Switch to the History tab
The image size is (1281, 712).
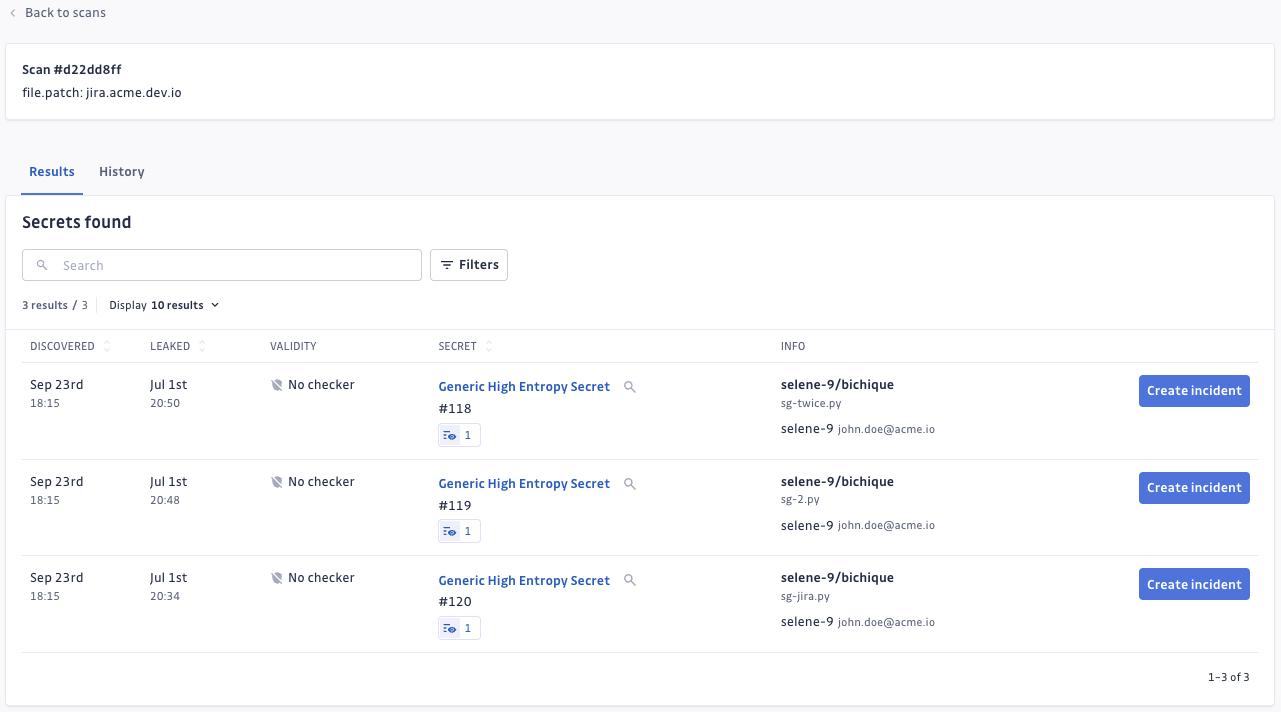122,172
